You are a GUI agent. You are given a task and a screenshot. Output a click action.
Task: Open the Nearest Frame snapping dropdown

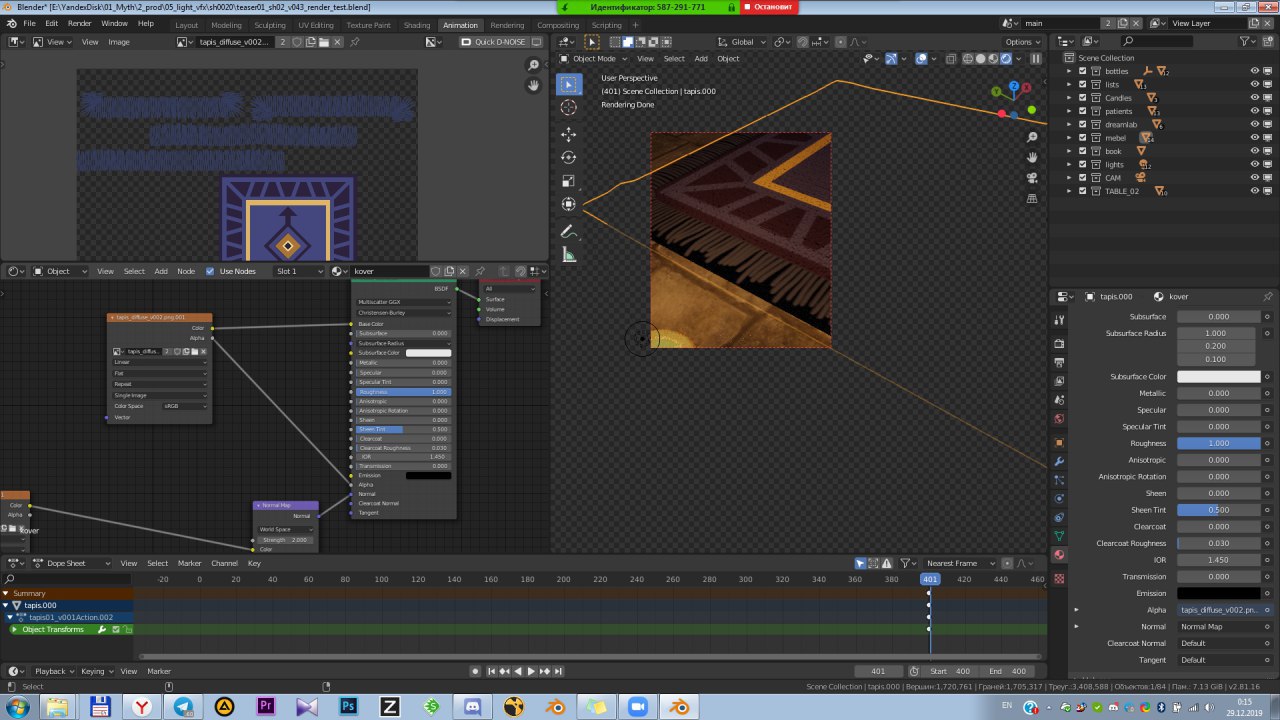pyautogui.click(x=961, y=563)
